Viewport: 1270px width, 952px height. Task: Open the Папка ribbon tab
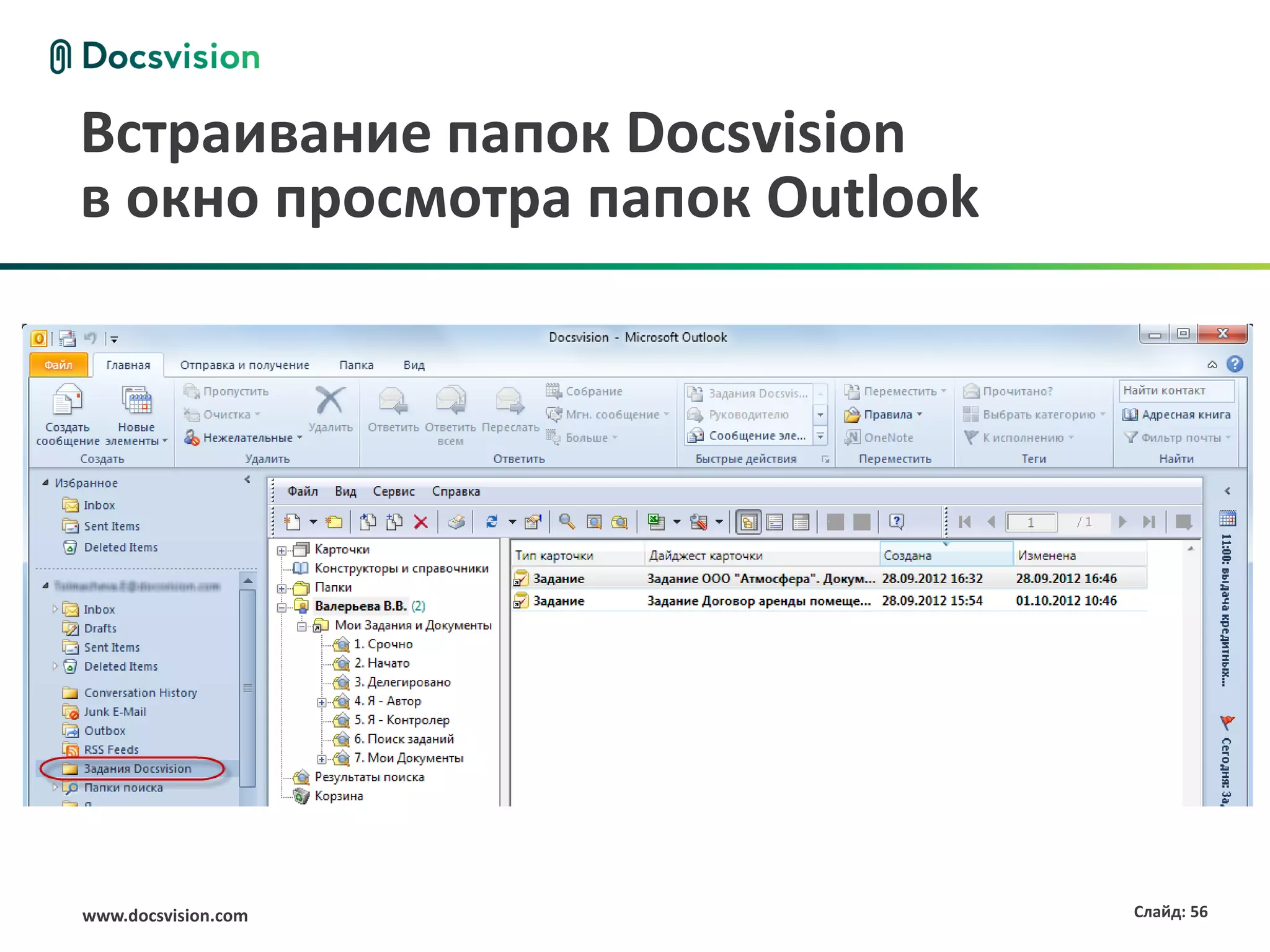coord(356,365)
